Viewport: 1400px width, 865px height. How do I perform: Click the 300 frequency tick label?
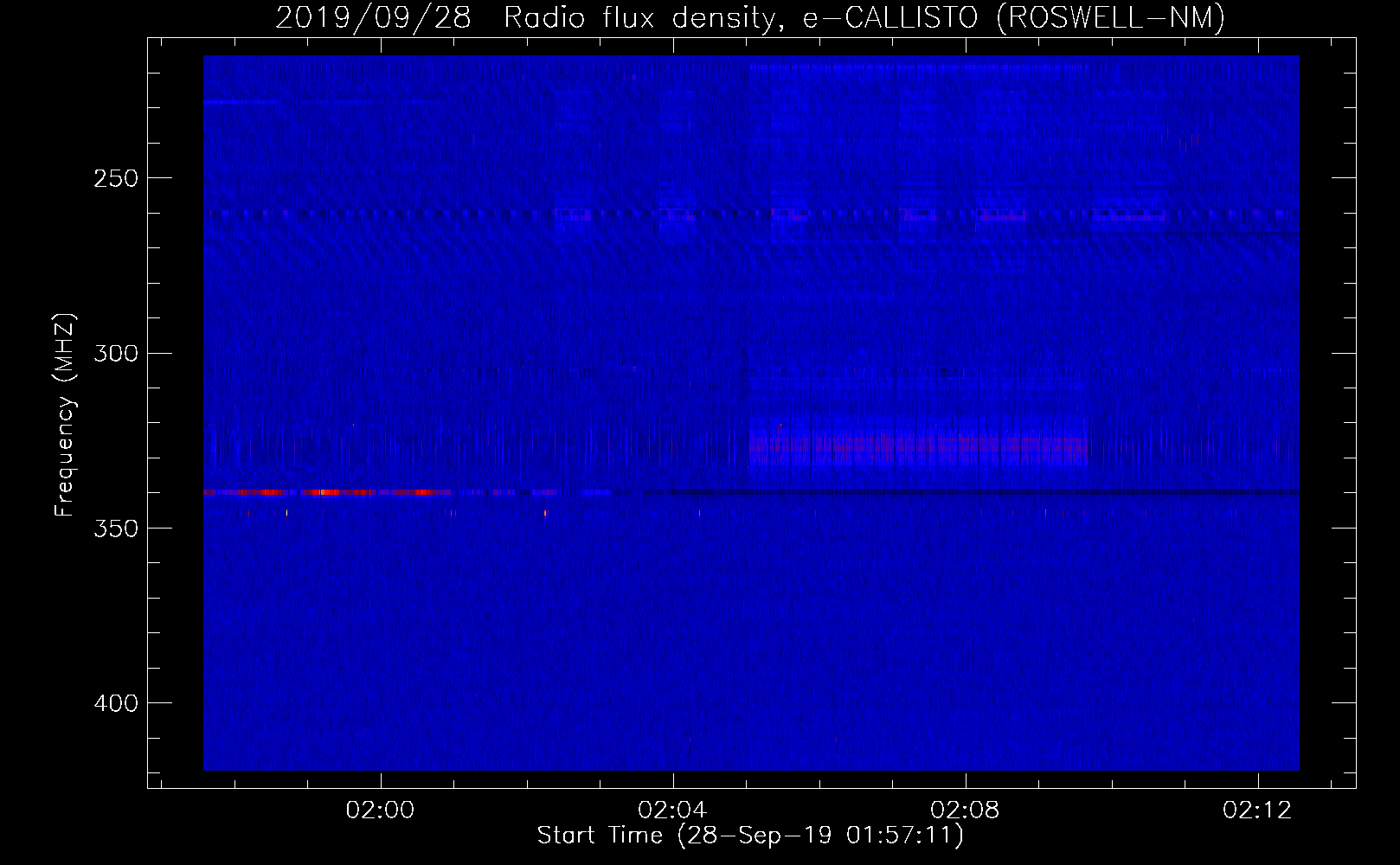(115, 353)
